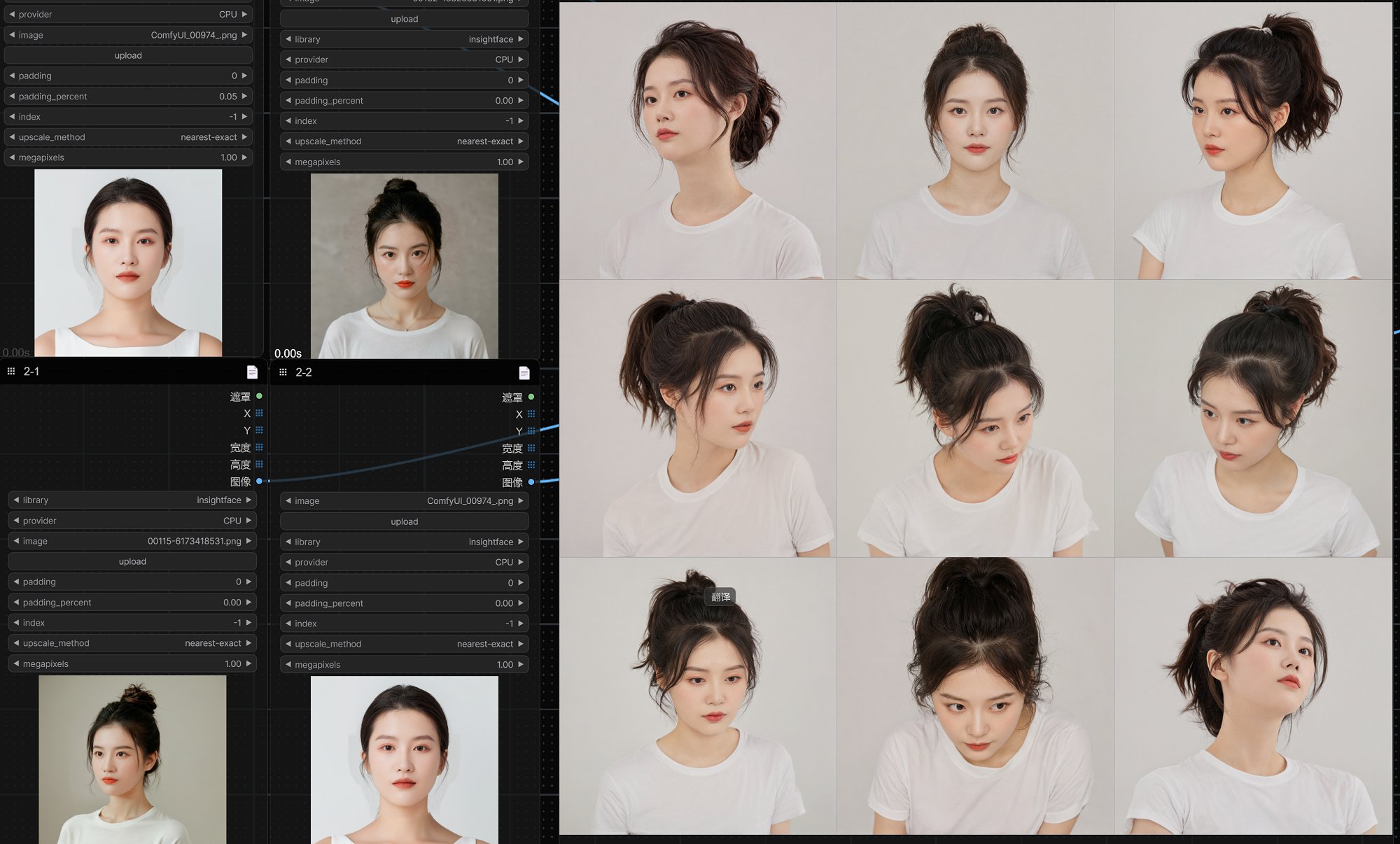Click the green 遮罩 output port on node 2-2
This screenshot has width=1400, height=844.
[531, 397]
